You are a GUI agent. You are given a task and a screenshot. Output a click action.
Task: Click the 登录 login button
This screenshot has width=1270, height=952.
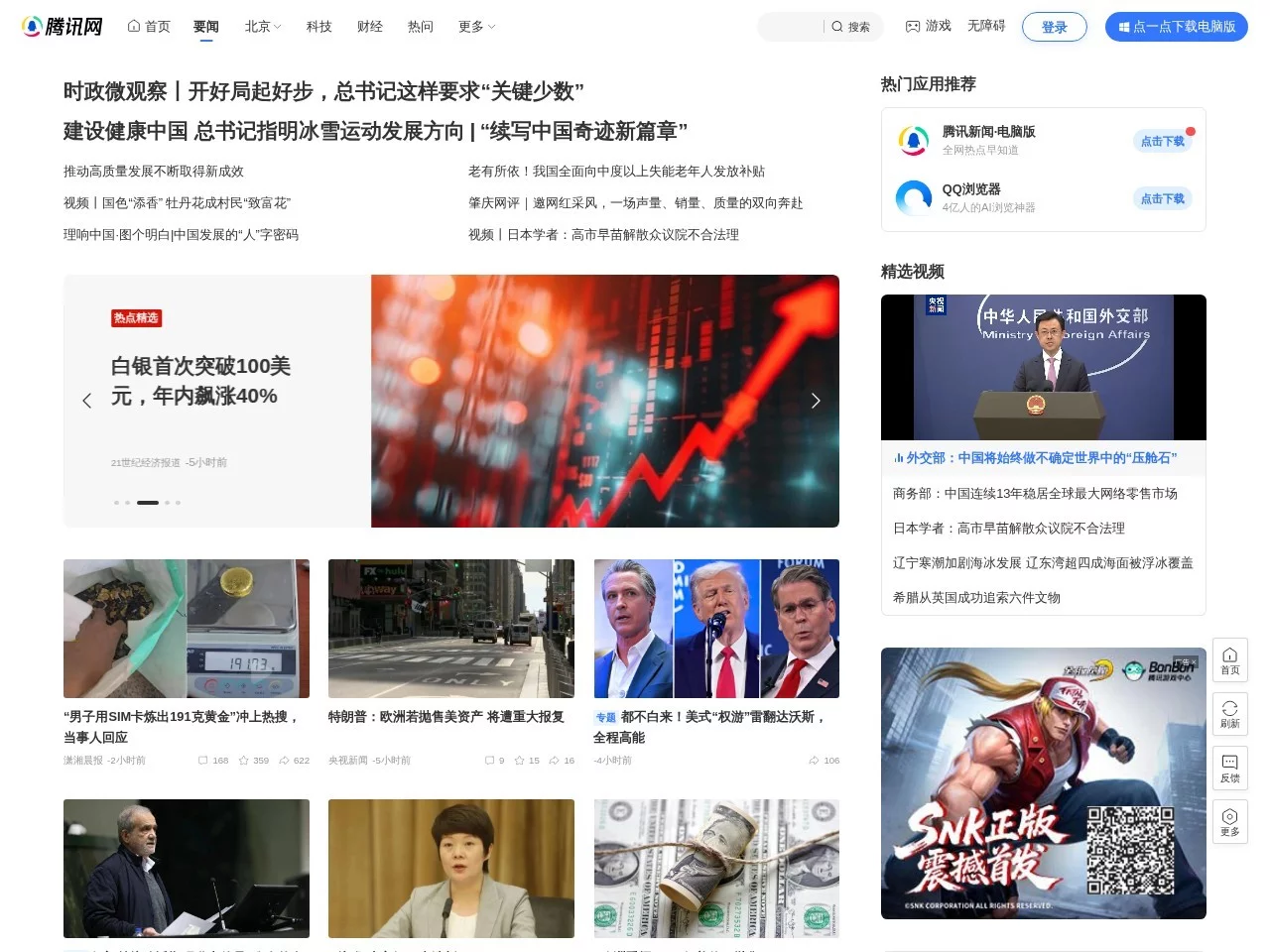point(1055,27)
